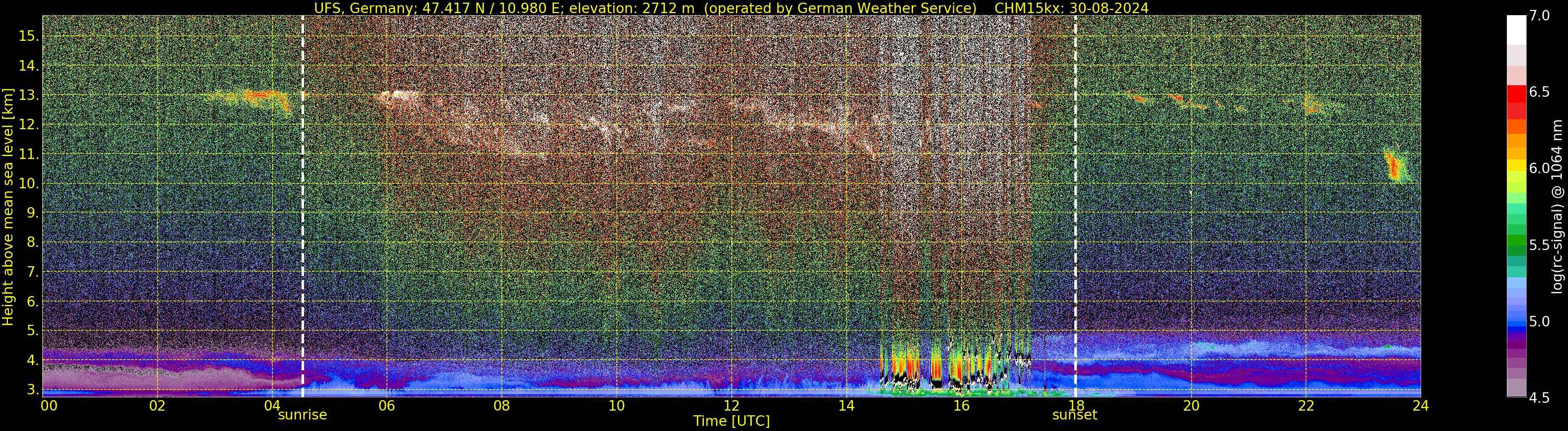Click the time axis tick '12'
This screenshot has height=431, width=1568.
point(731,405)
